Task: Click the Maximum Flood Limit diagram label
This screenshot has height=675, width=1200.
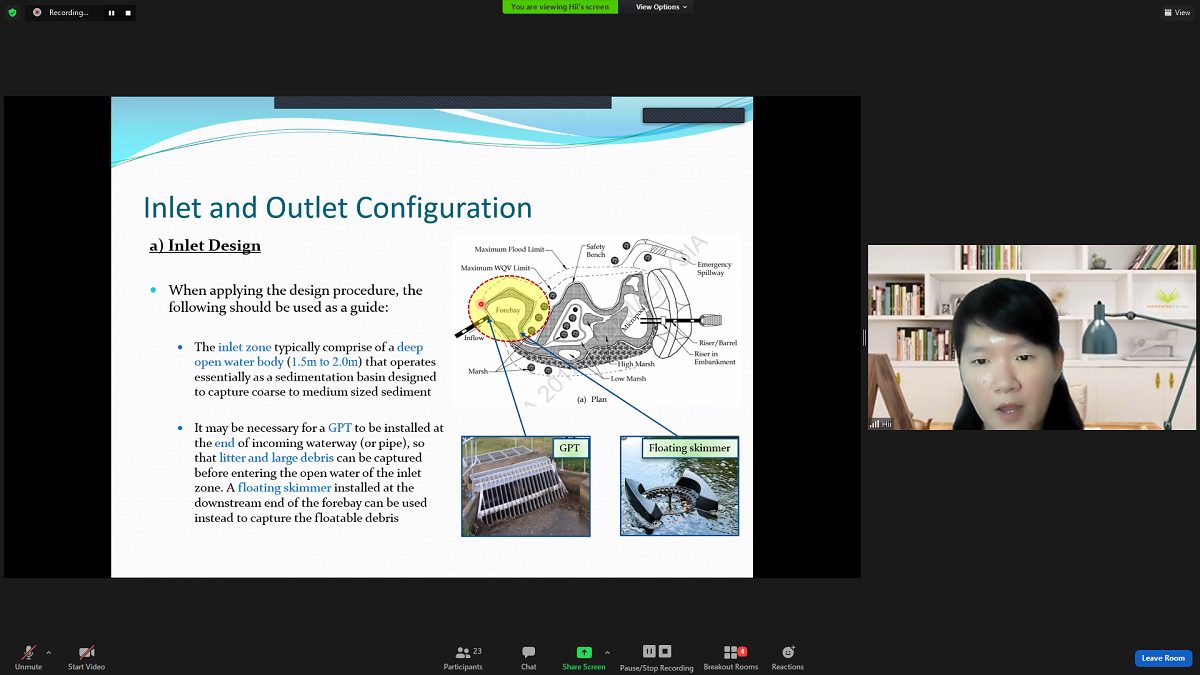Action: pos(510,249)
